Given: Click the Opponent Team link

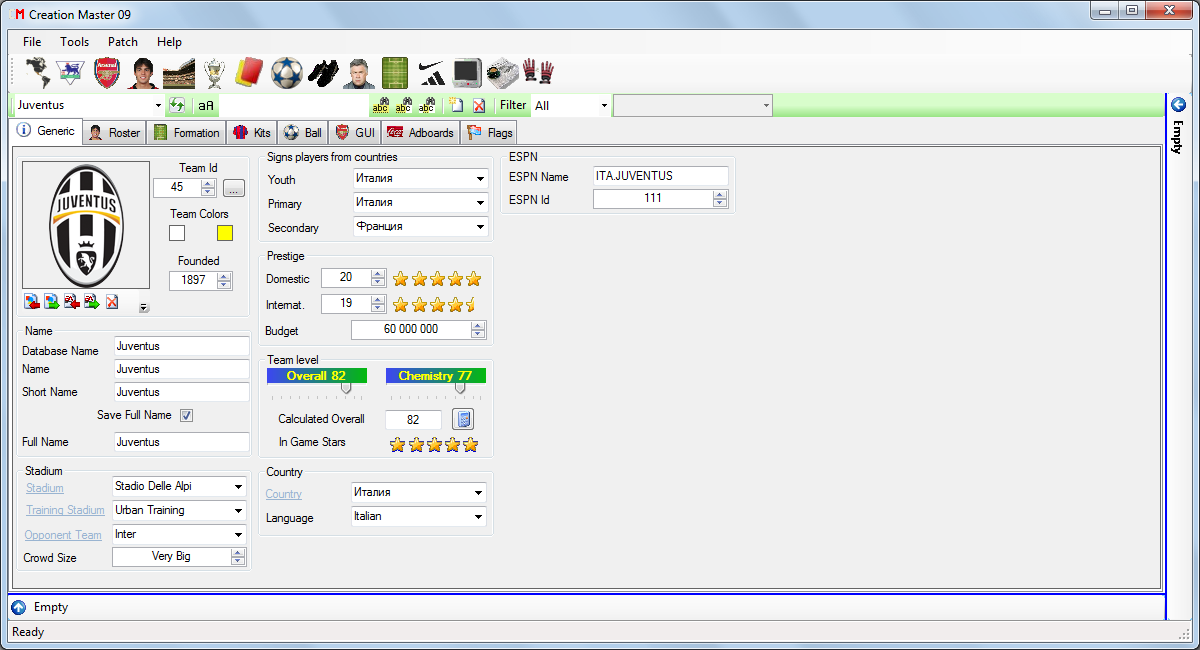Looking at the screenshot, I should pyautogui.click(x=63, y=535).
